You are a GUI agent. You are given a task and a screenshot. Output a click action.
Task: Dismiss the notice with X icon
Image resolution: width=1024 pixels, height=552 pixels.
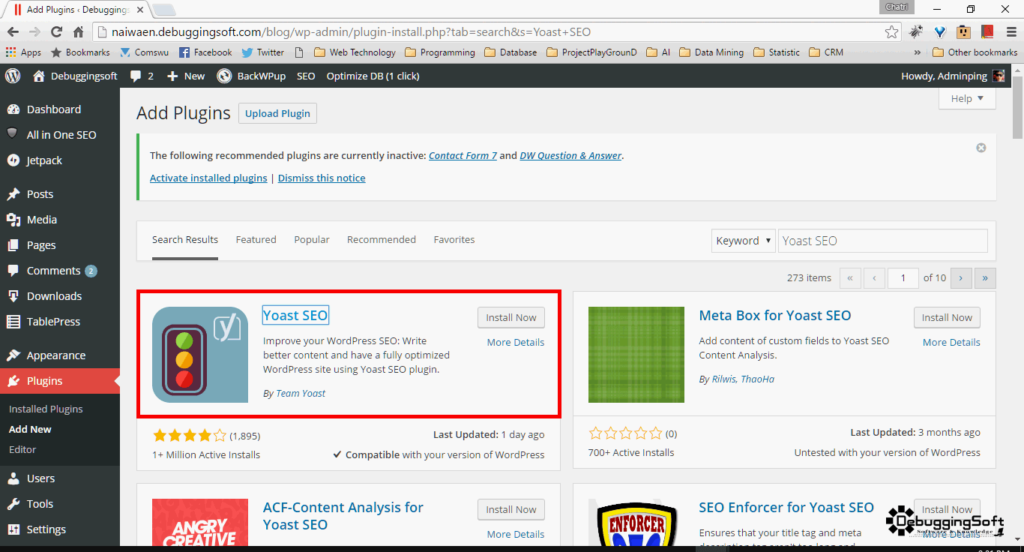tap(981, 148)
